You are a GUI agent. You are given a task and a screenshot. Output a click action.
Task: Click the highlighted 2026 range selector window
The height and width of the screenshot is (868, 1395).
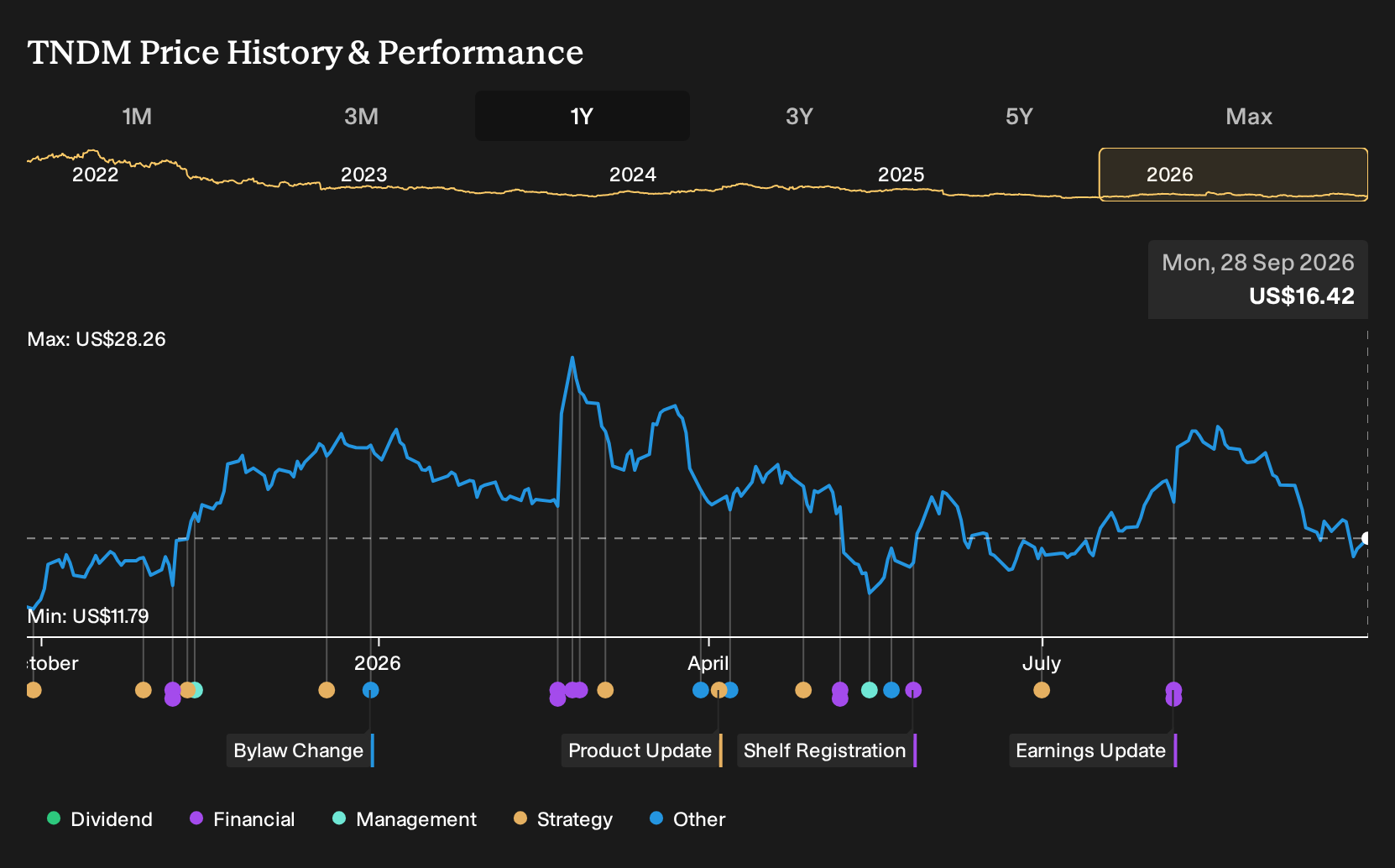point(1233,175)
